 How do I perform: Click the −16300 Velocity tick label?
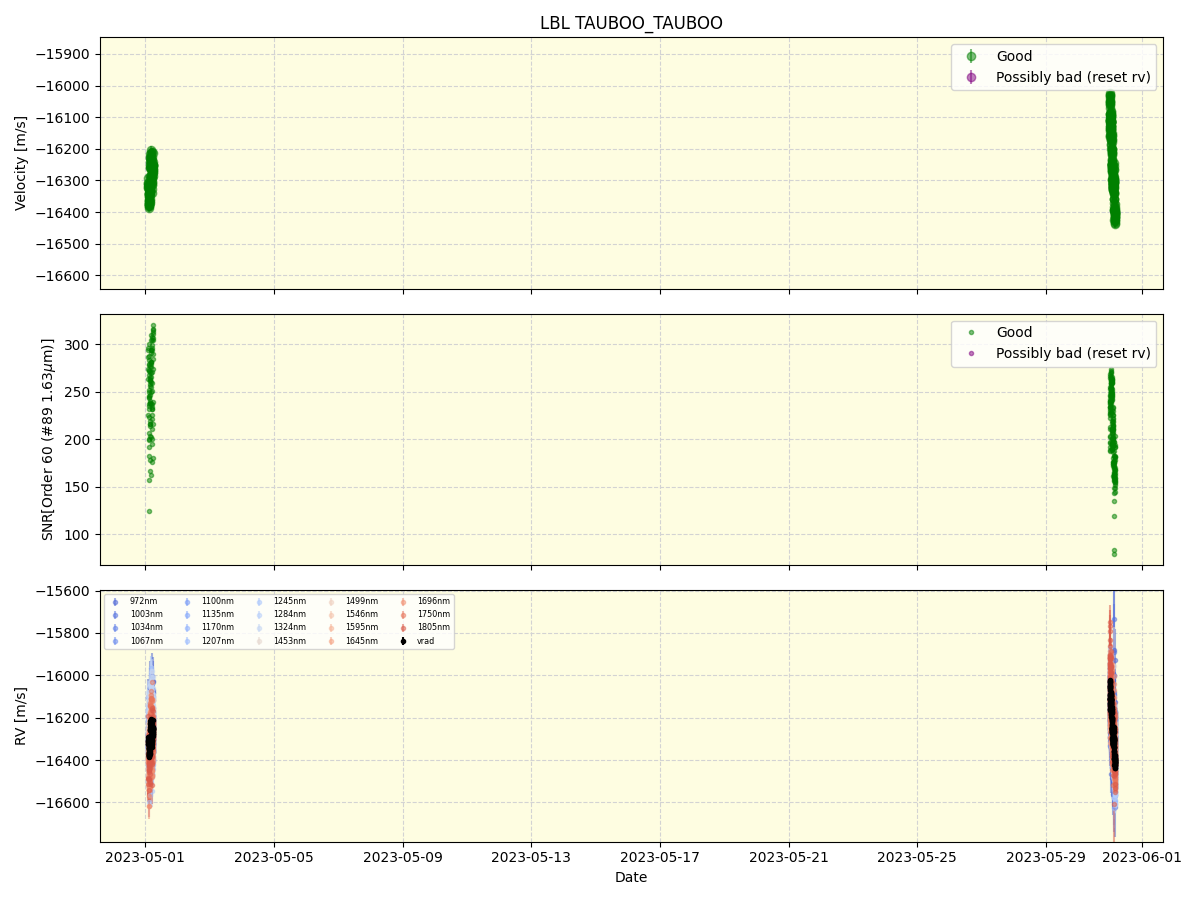(x=64, y=181)
